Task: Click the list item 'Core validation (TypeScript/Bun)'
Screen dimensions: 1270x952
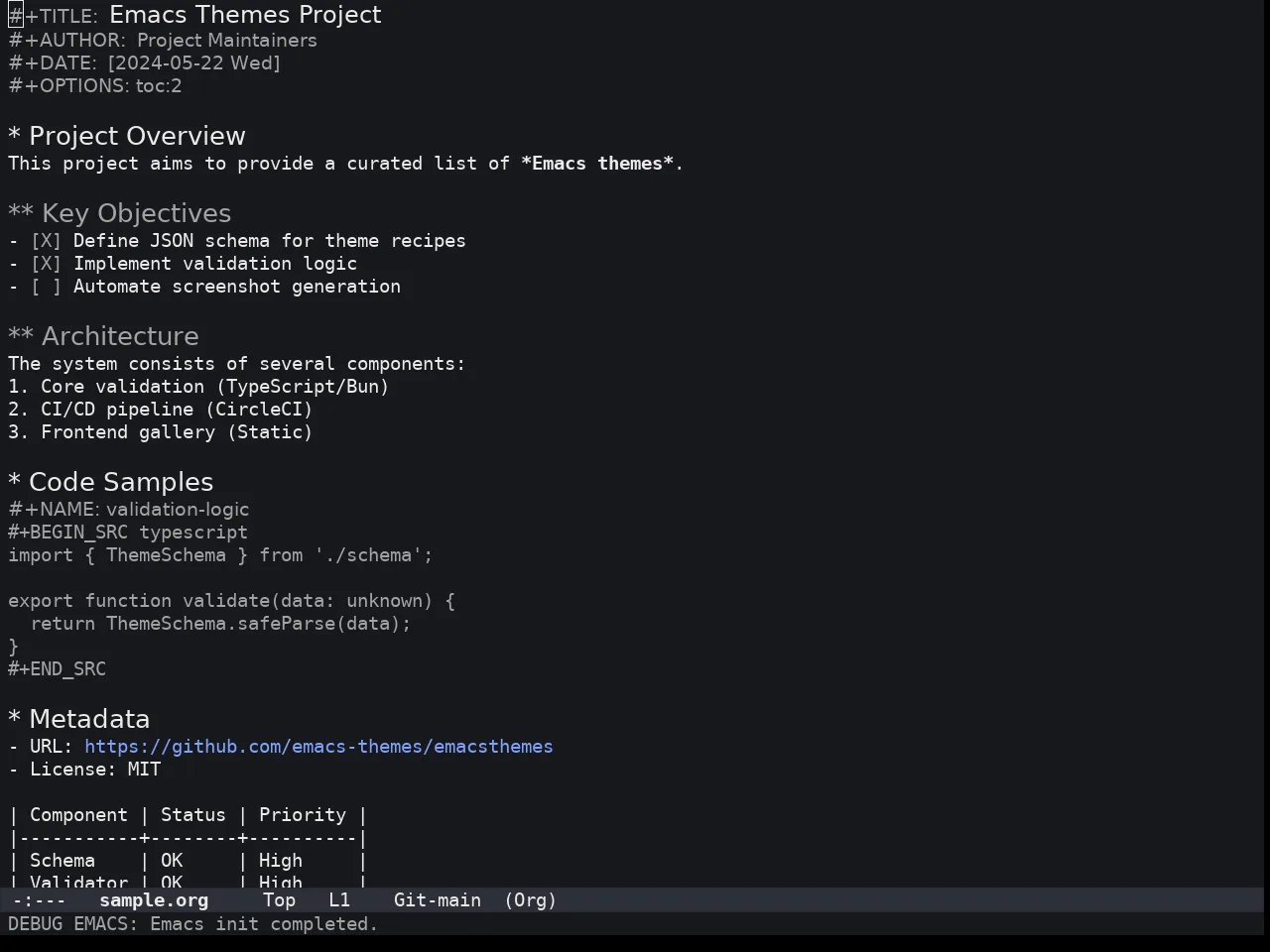Action: [x=214, y=387]
